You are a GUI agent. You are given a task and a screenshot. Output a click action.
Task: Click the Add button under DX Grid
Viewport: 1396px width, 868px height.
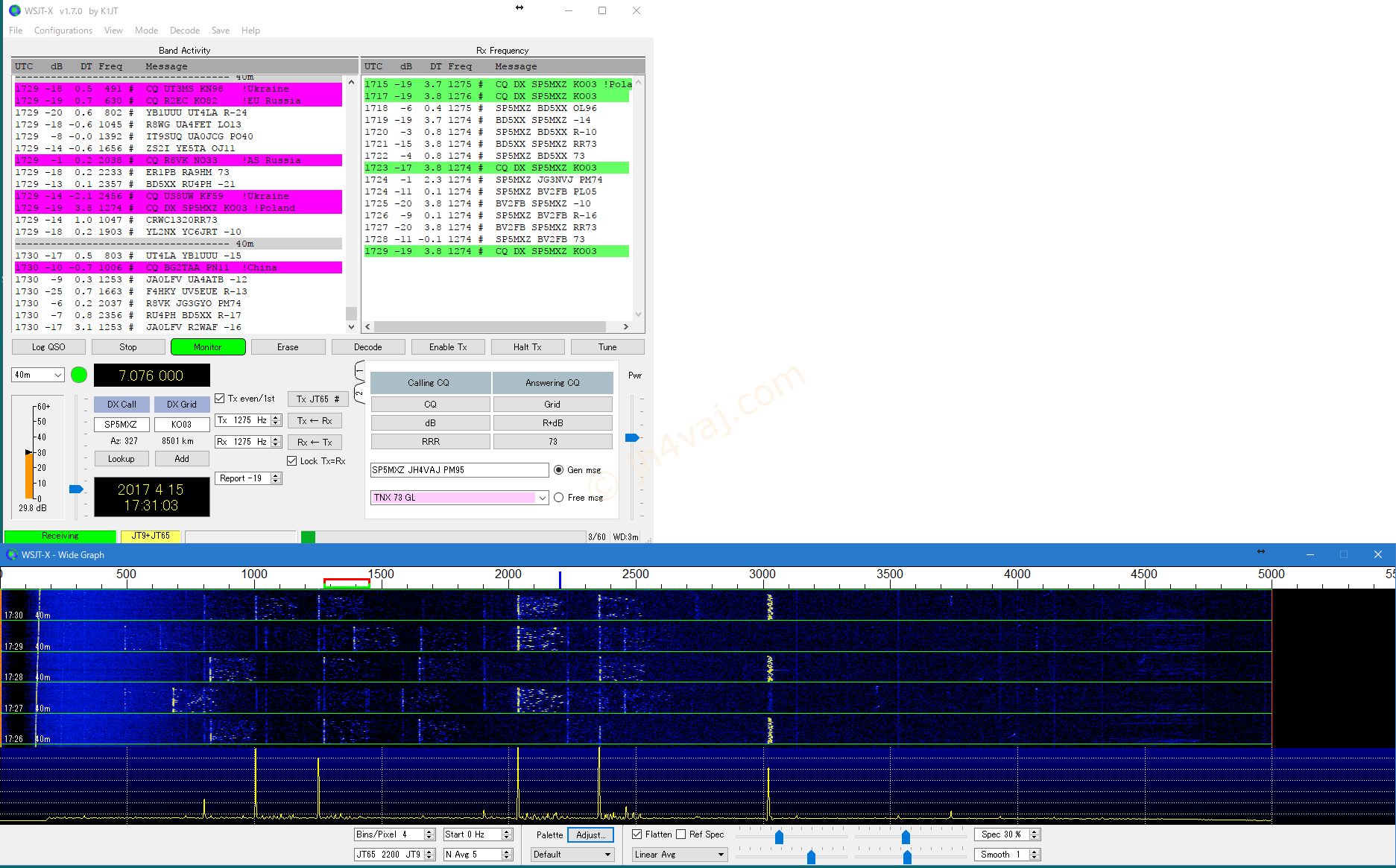(182, 459)
